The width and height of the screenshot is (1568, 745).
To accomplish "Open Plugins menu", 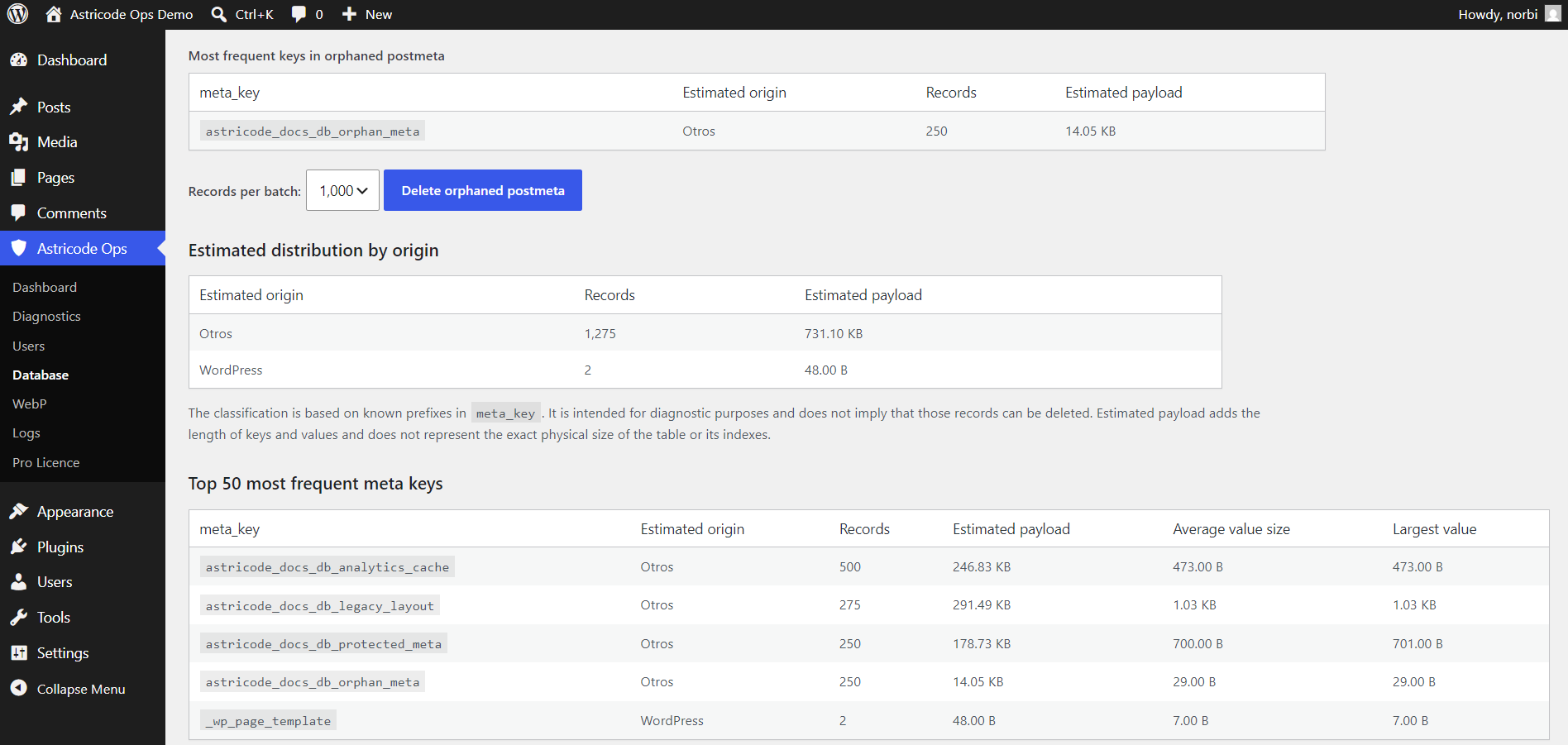I will 60,547.
